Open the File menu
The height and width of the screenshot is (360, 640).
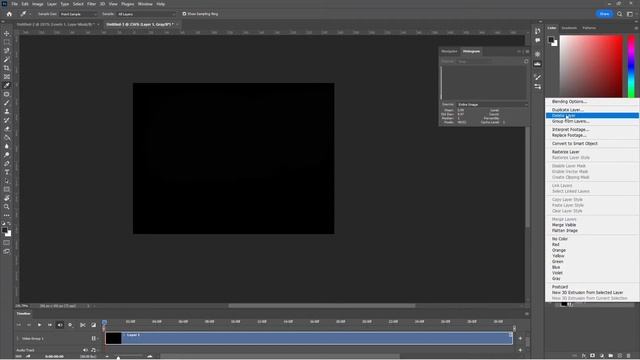pos(14,4)
